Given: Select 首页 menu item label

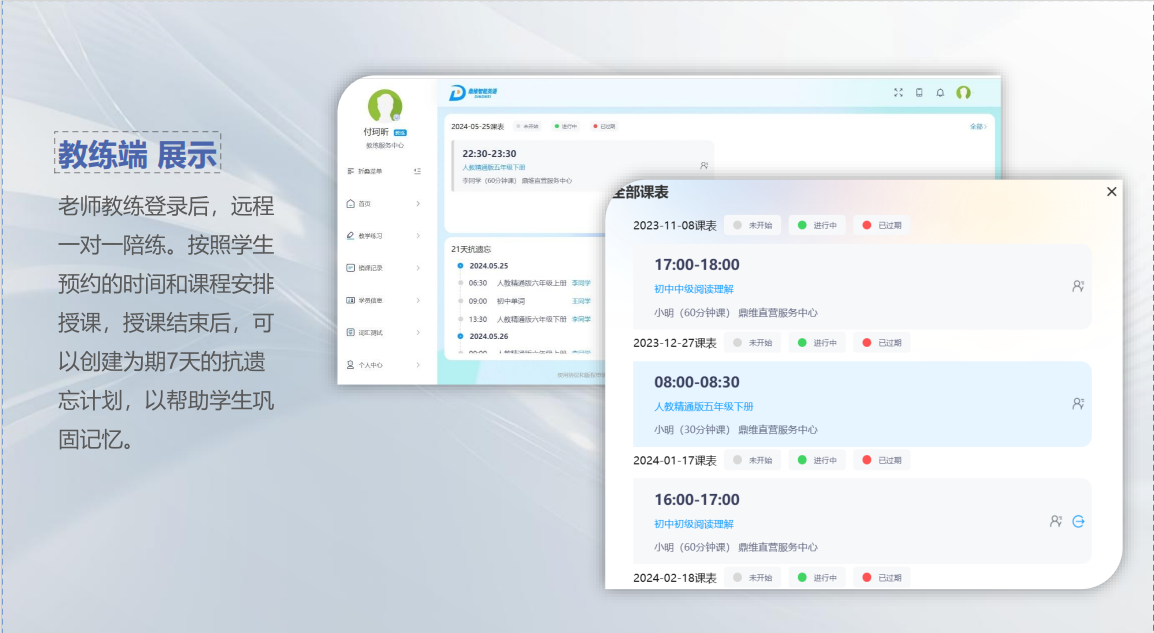Looking at the screenshot, I should [364, 204].
